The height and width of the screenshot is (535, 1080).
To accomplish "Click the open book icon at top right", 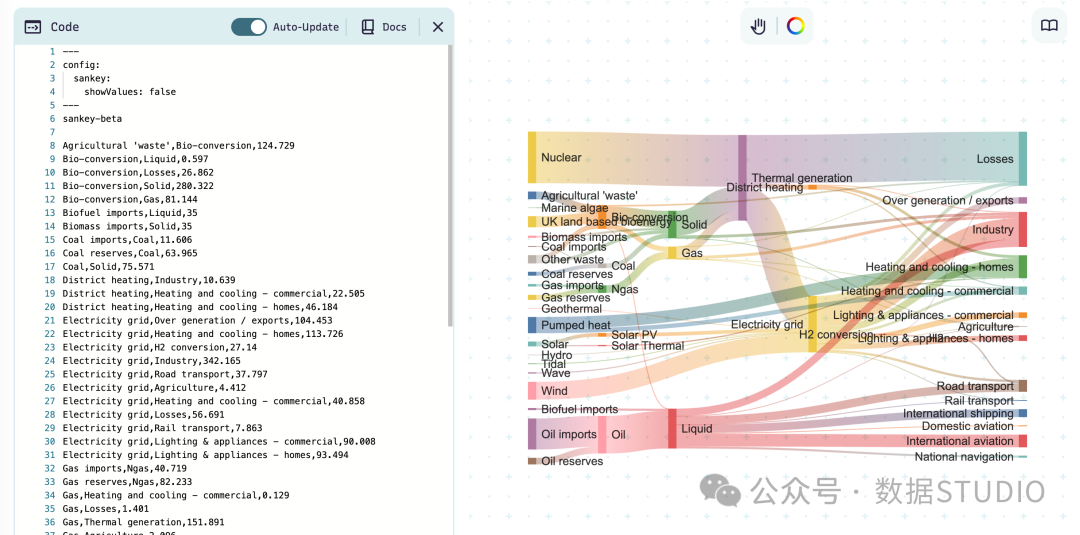I will point(1049,25).
